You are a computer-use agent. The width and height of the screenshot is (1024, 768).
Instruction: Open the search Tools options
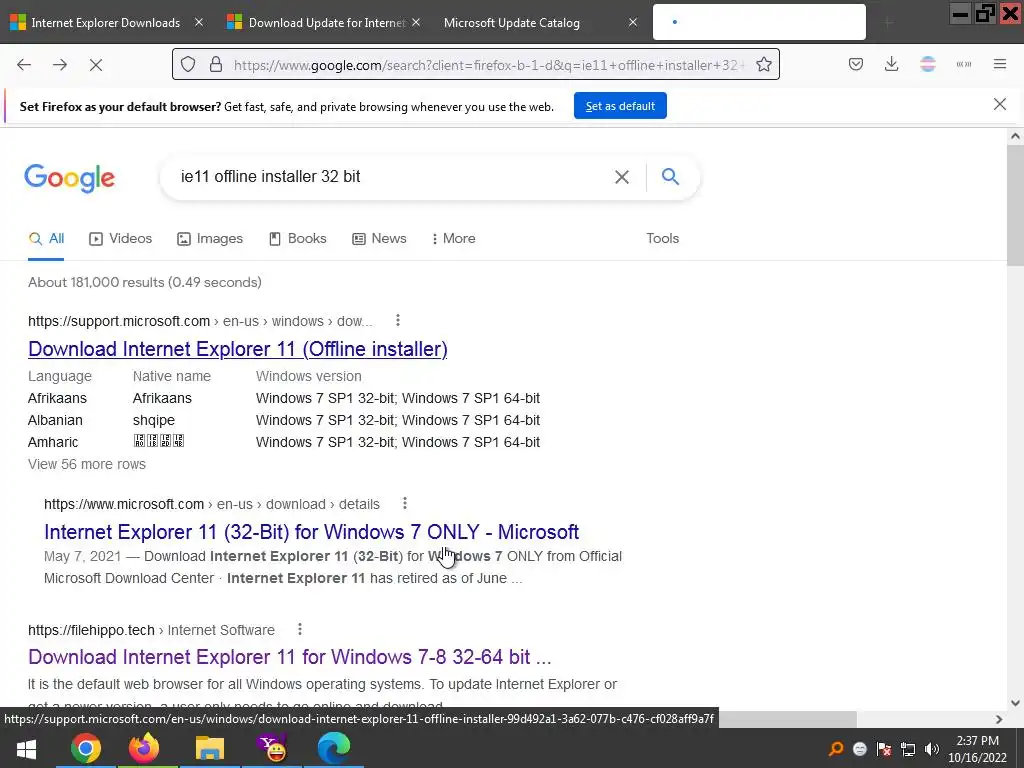pyautogui.click(x=663, y=239)
